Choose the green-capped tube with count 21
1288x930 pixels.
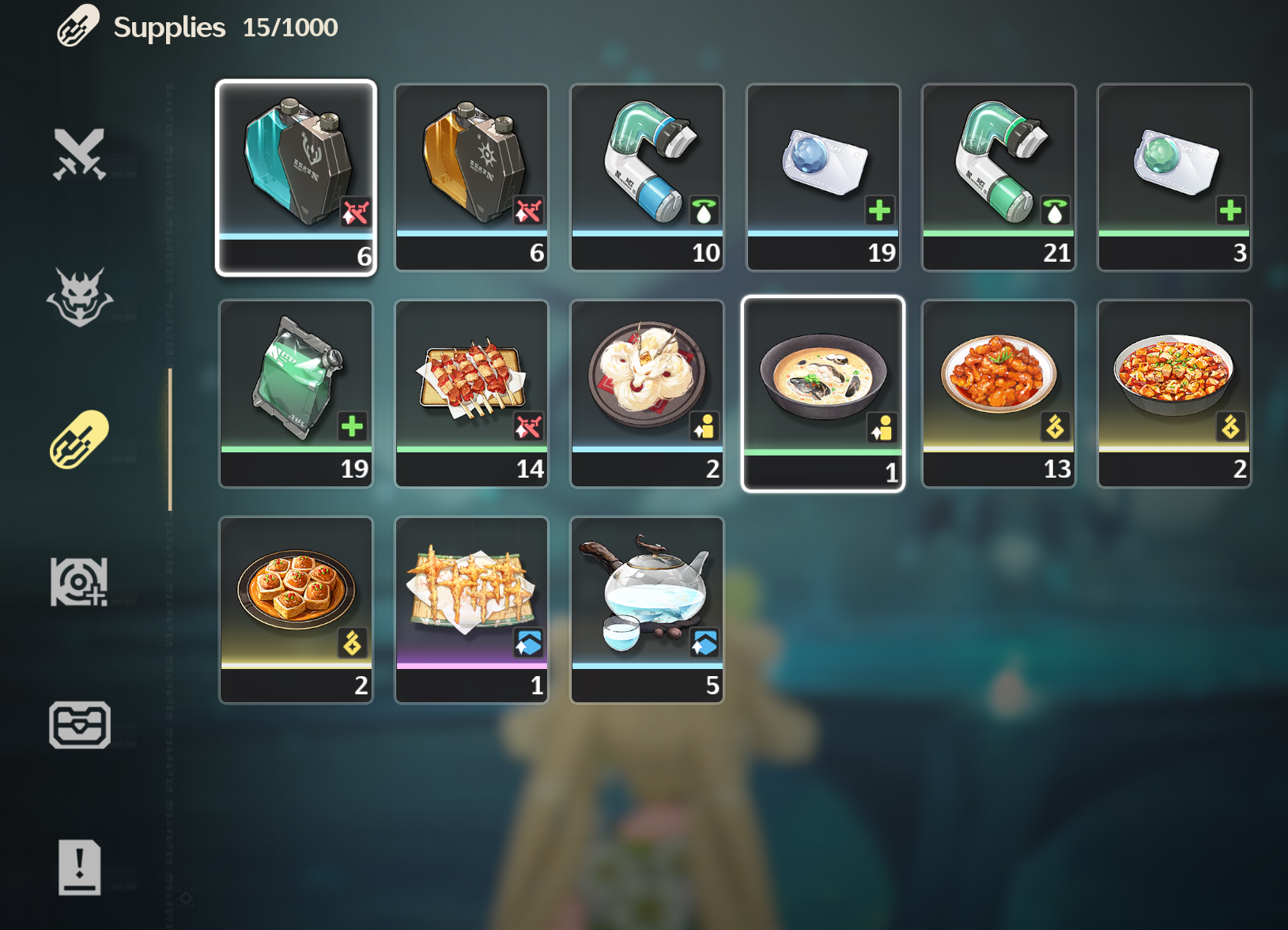[999, 178]
